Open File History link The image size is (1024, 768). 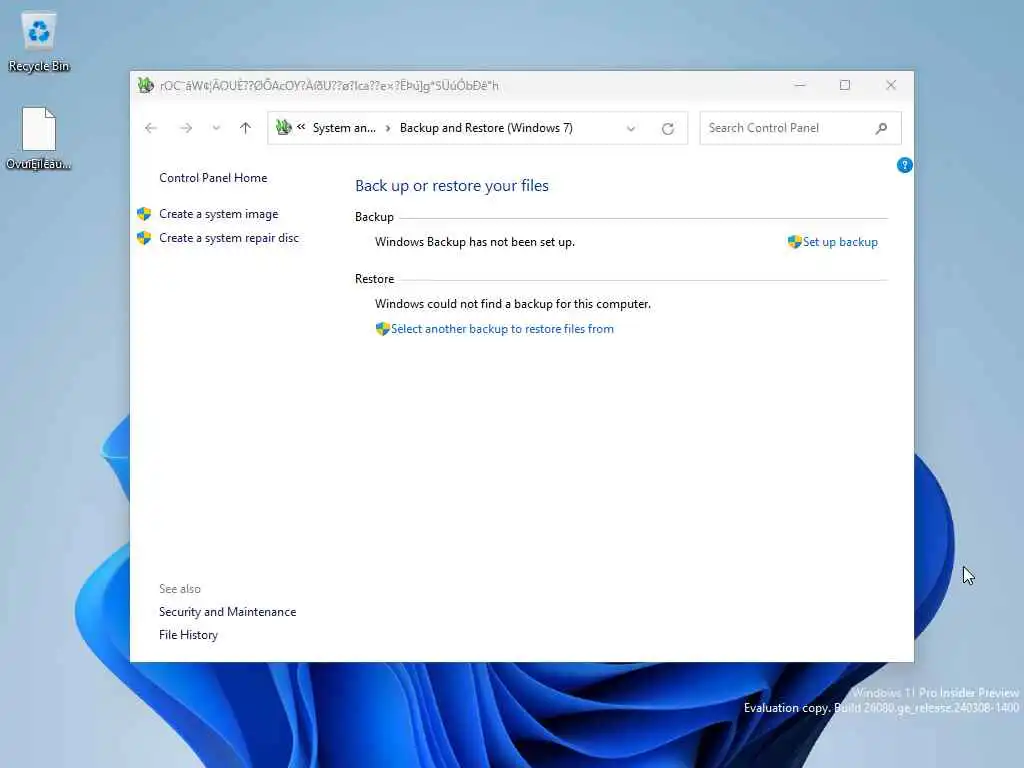[188, 635]
